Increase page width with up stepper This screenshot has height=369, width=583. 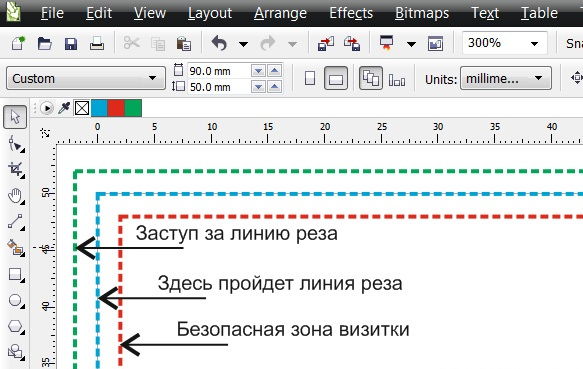coord(274,70)
